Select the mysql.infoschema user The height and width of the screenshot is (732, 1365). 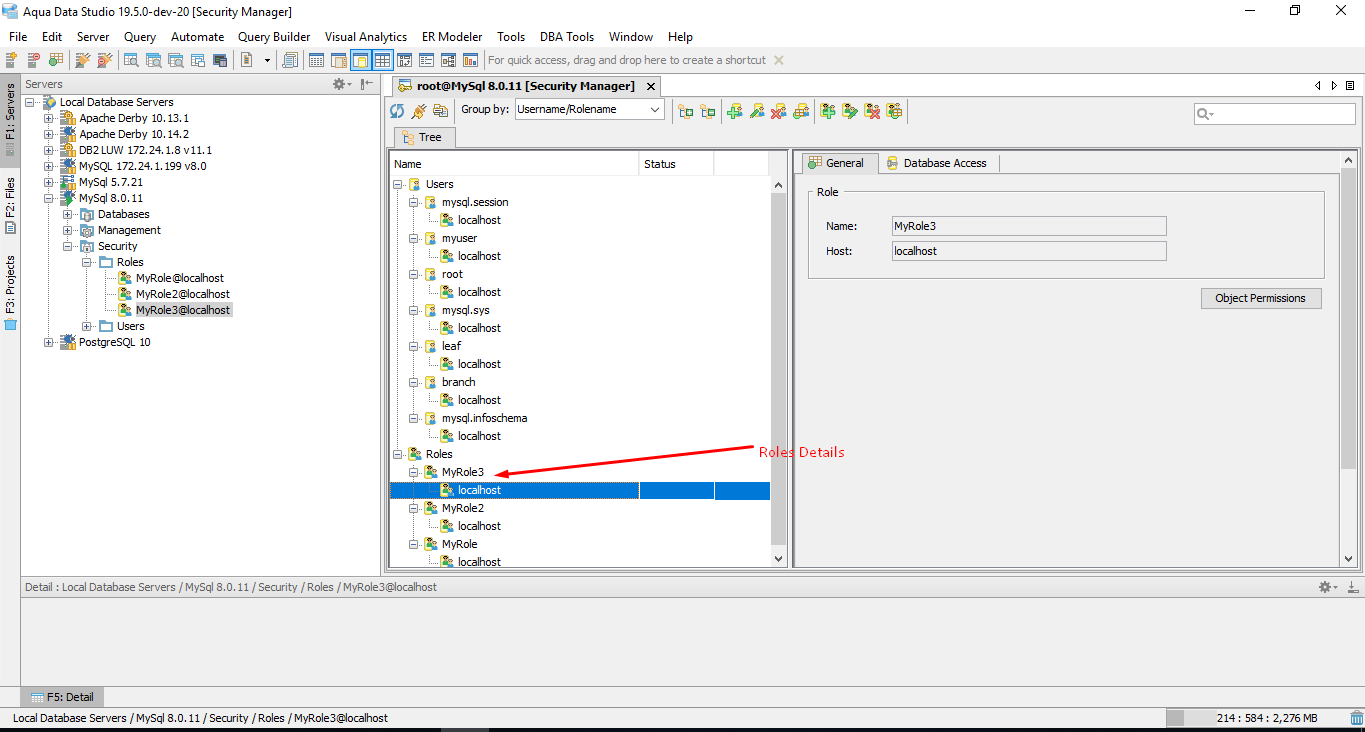click(484, 418)
